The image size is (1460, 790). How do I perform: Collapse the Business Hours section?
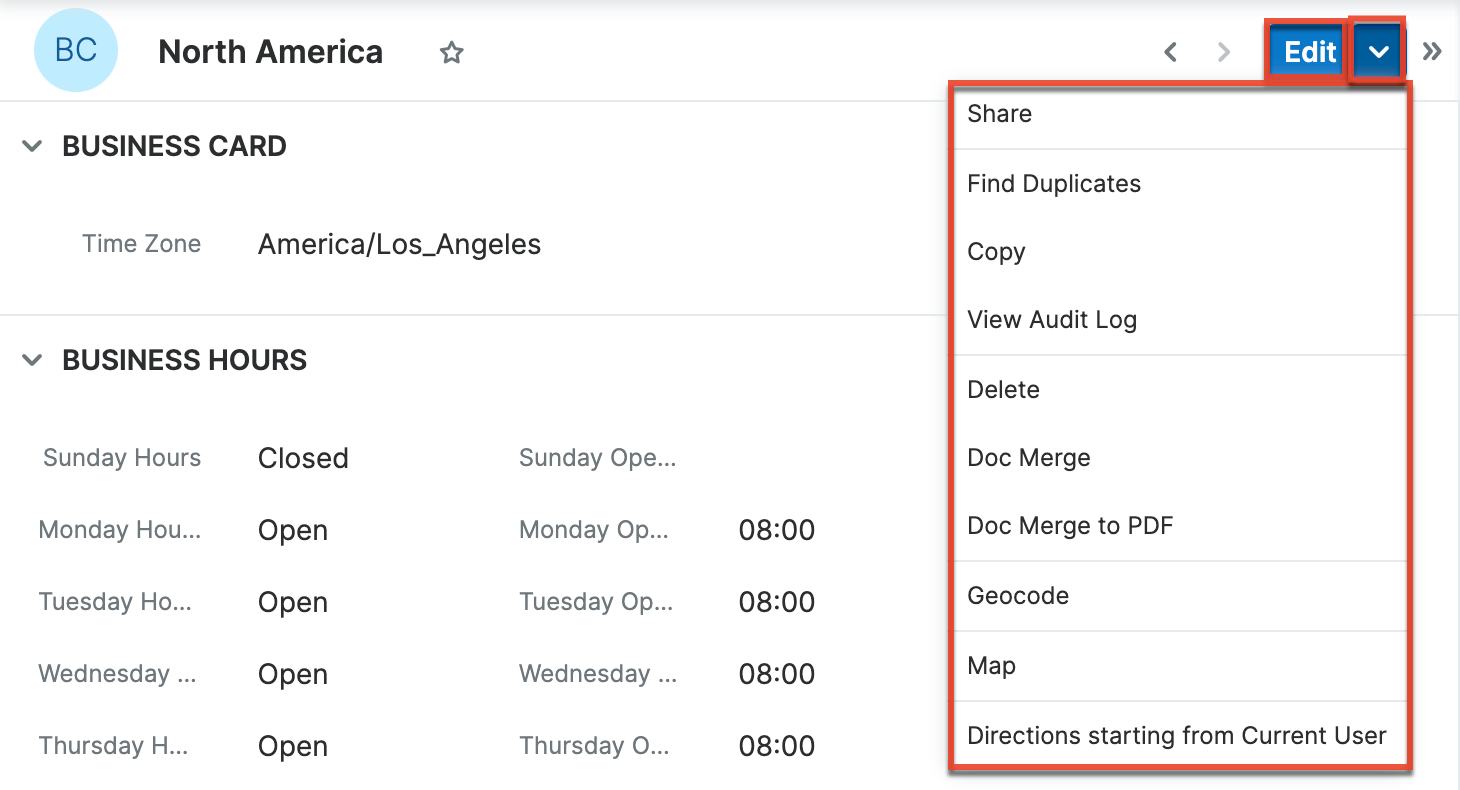(33, 360)
